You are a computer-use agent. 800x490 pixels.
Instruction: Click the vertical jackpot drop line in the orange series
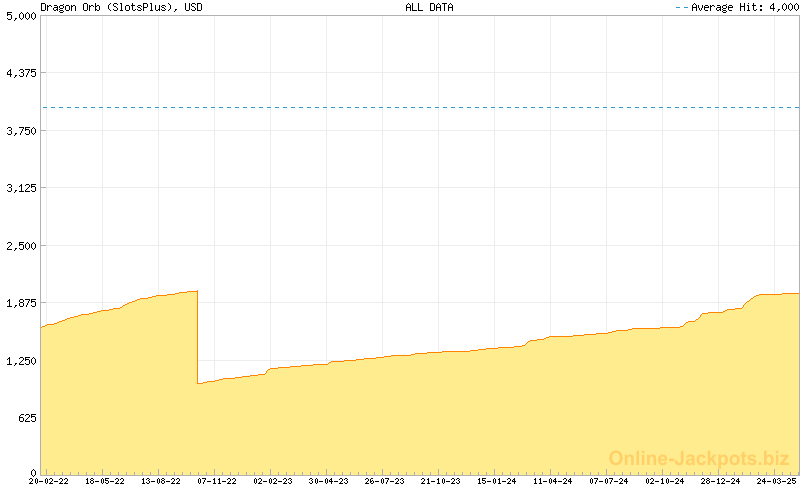pyautogui.click(x=197, y=337)
